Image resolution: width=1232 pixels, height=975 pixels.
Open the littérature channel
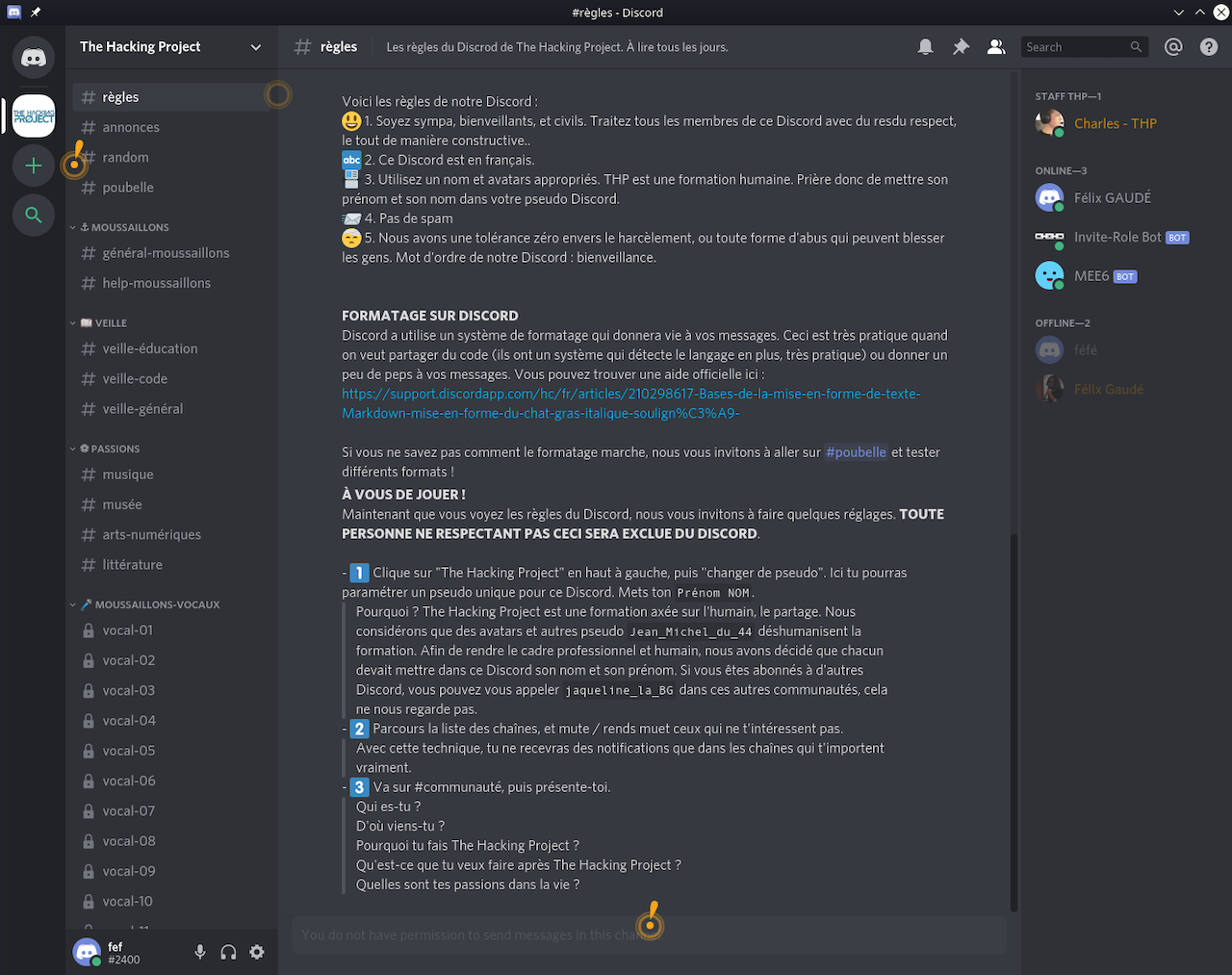click(171, 565)
